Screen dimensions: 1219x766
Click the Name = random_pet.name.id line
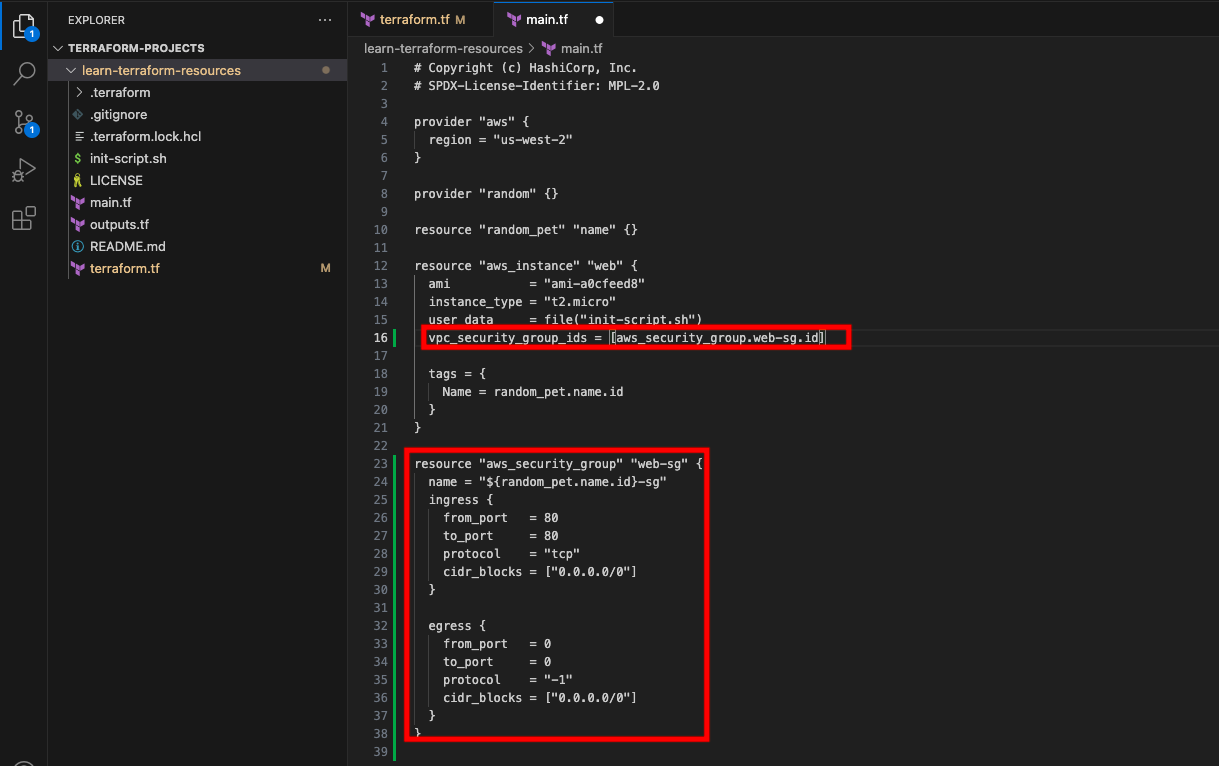pyautogui.click(x=533, y=392)
